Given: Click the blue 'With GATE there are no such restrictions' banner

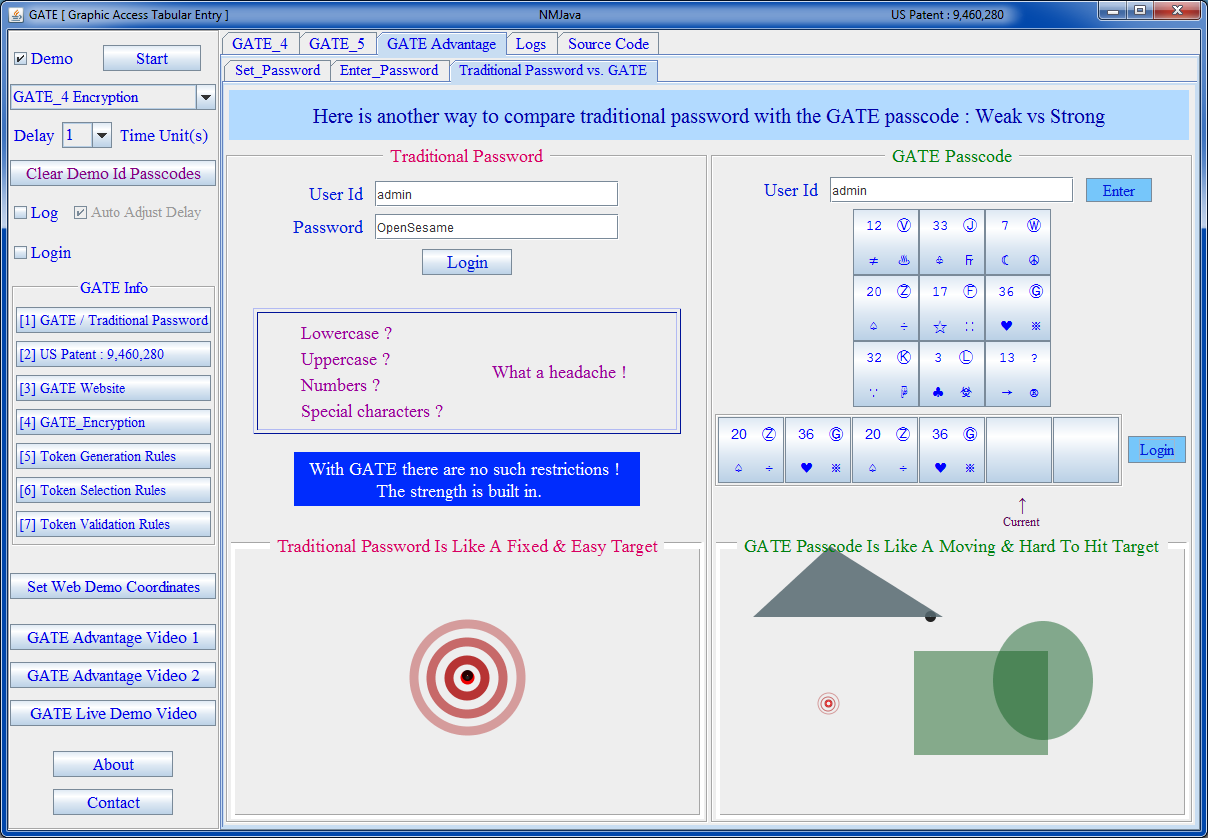Looking at the screenshot, I should pos(467,479).
